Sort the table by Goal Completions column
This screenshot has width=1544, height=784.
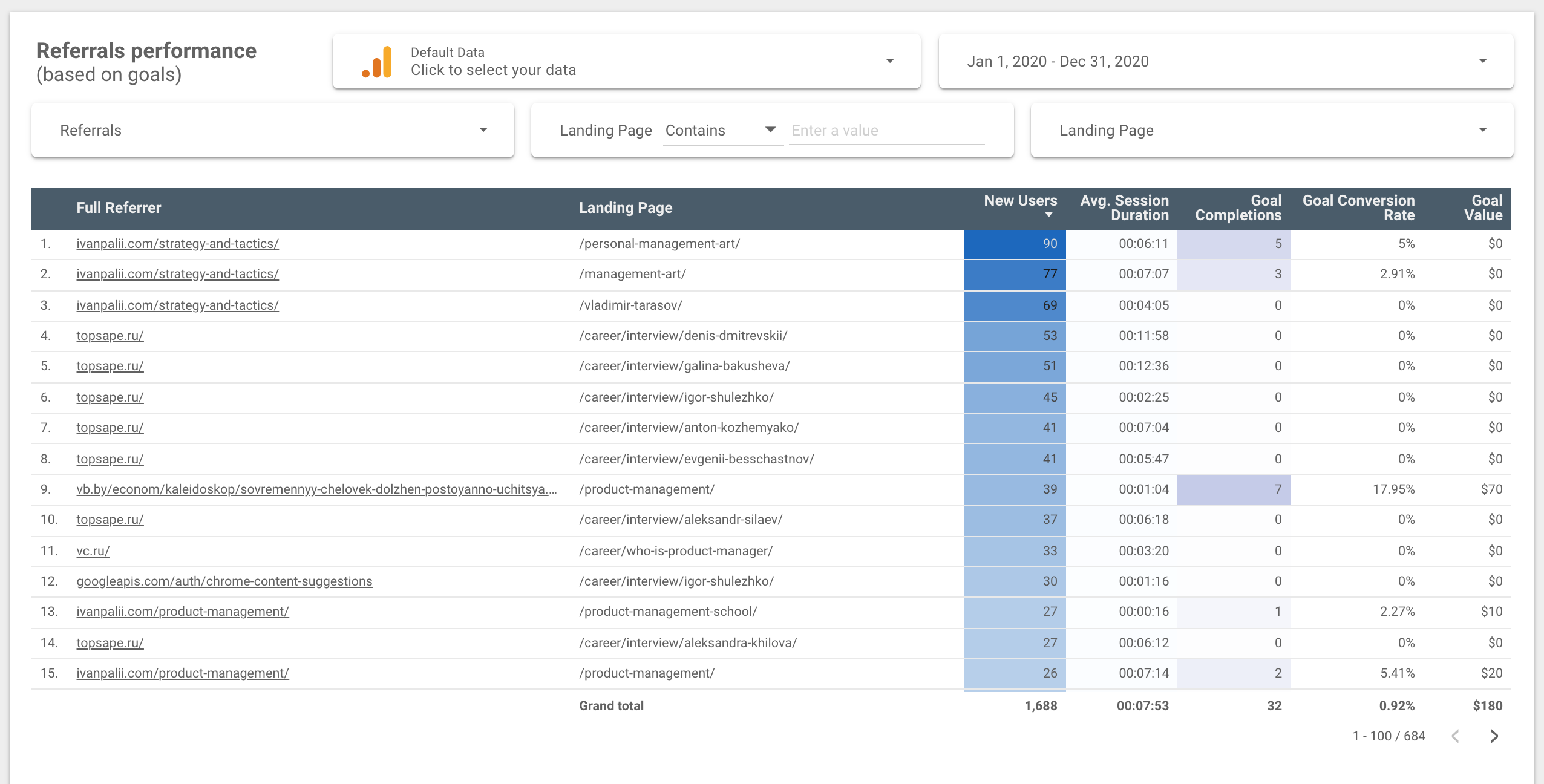(1238, 208)
